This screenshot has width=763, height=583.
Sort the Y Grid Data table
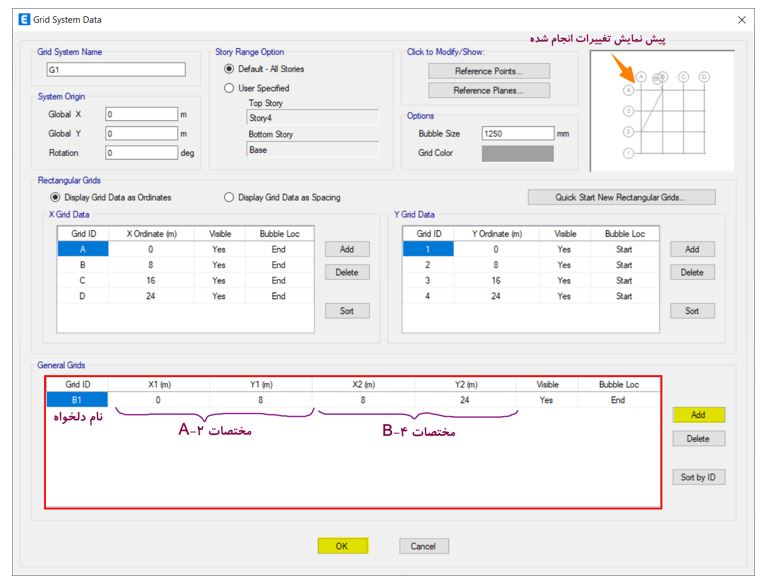coord(692,310)
